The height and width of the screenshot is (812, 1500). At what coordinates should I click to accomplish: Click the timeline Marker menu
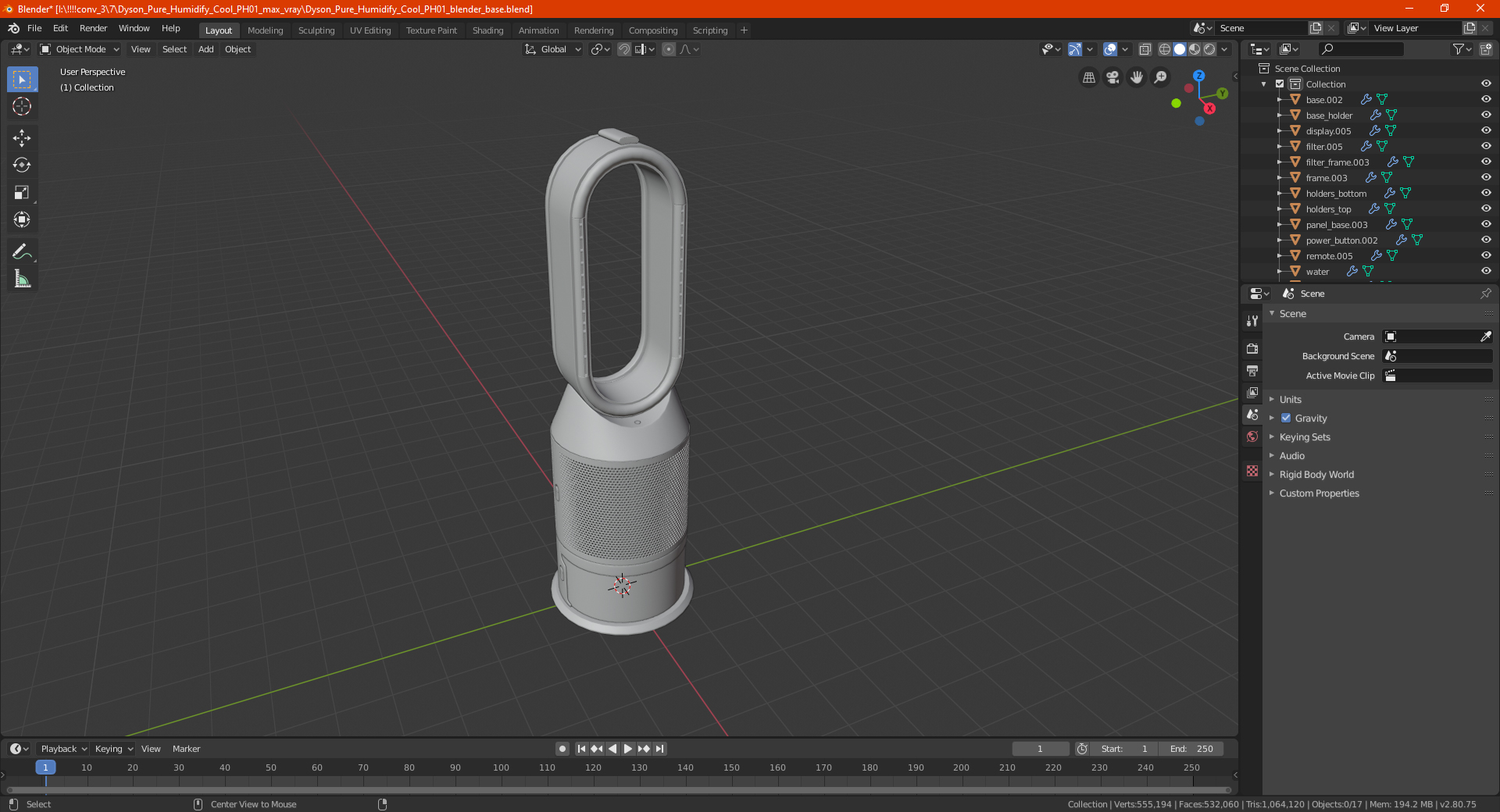(186, 749)
